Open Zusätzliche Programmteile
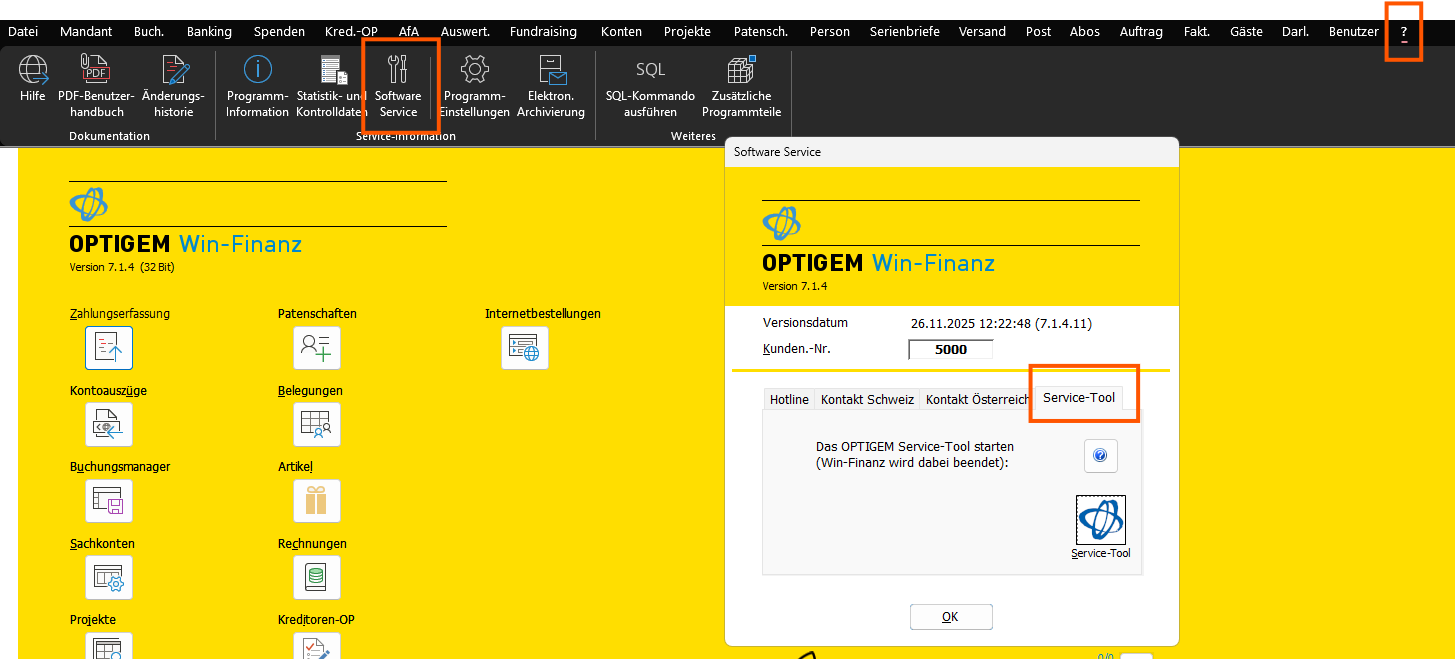Viewport: 1455px width, 659px height. 741,72
